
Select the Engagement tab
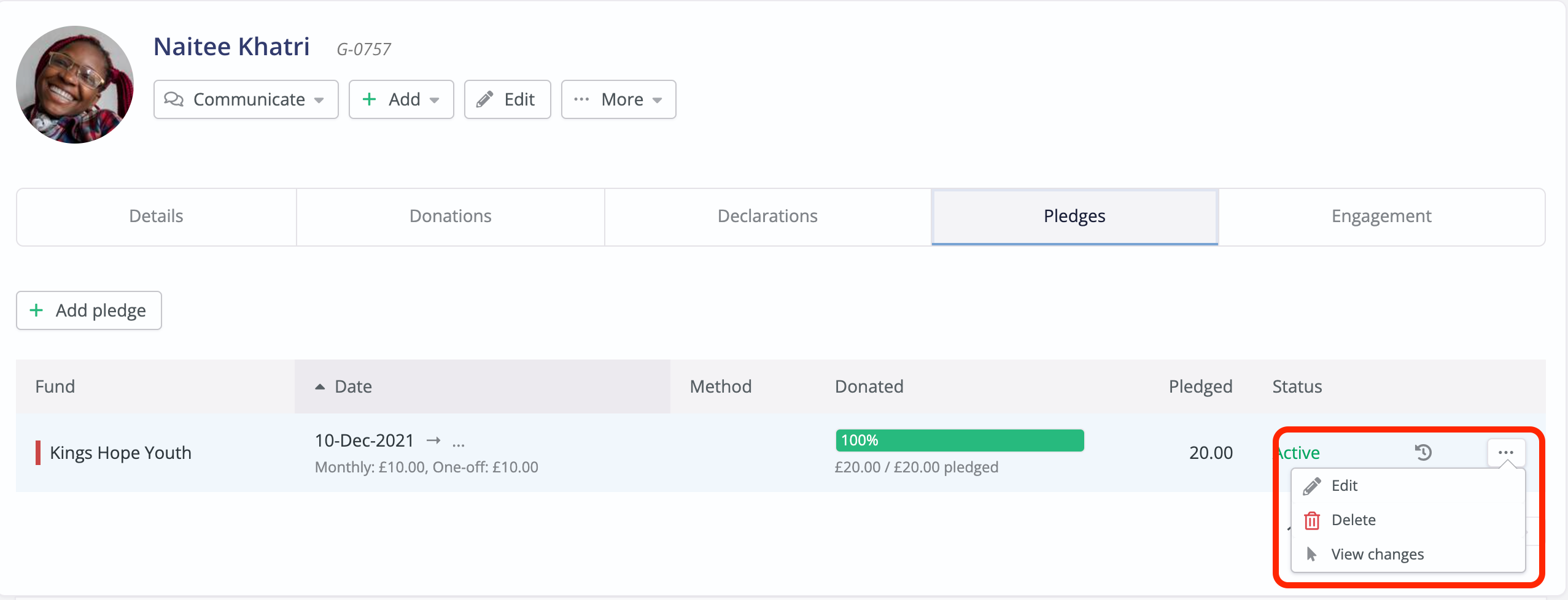tap(1381, 217)
